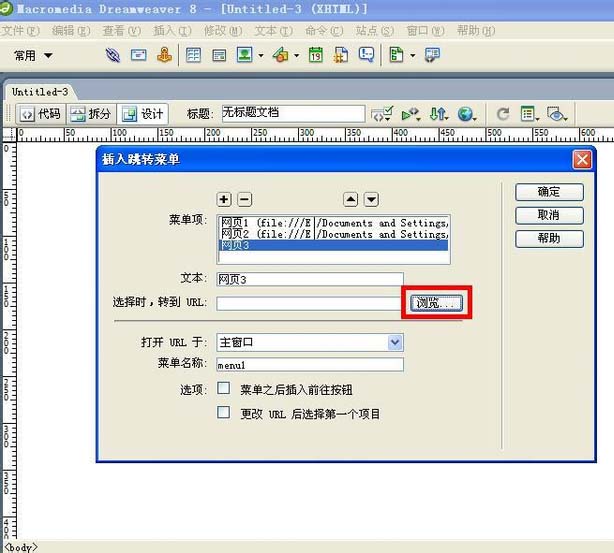This screenshot has width=614, height=553.
Task: Open the 主窗口 dropdown
Action: pyautogui.click(x=310, y=343)
